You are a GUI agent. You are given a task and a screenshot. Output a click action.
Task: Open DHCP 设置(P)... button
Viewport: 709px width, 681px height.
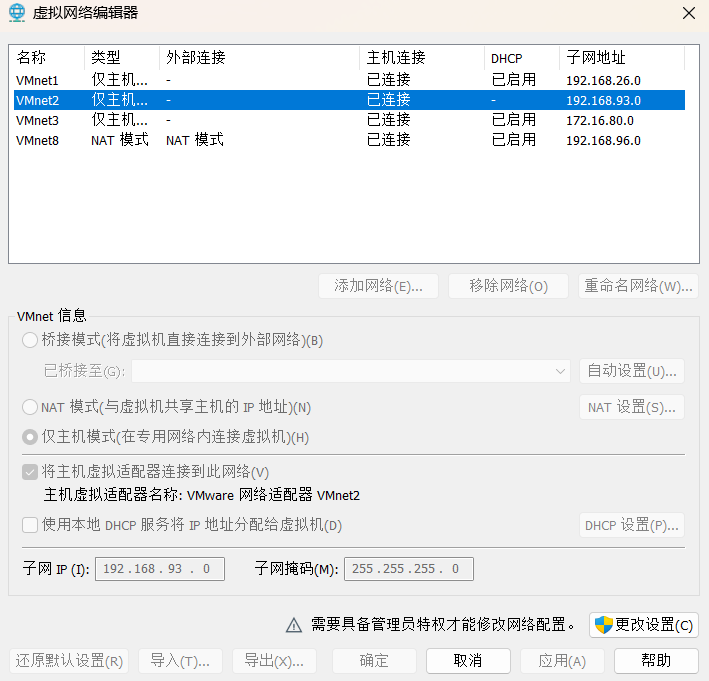pos(632,525)
